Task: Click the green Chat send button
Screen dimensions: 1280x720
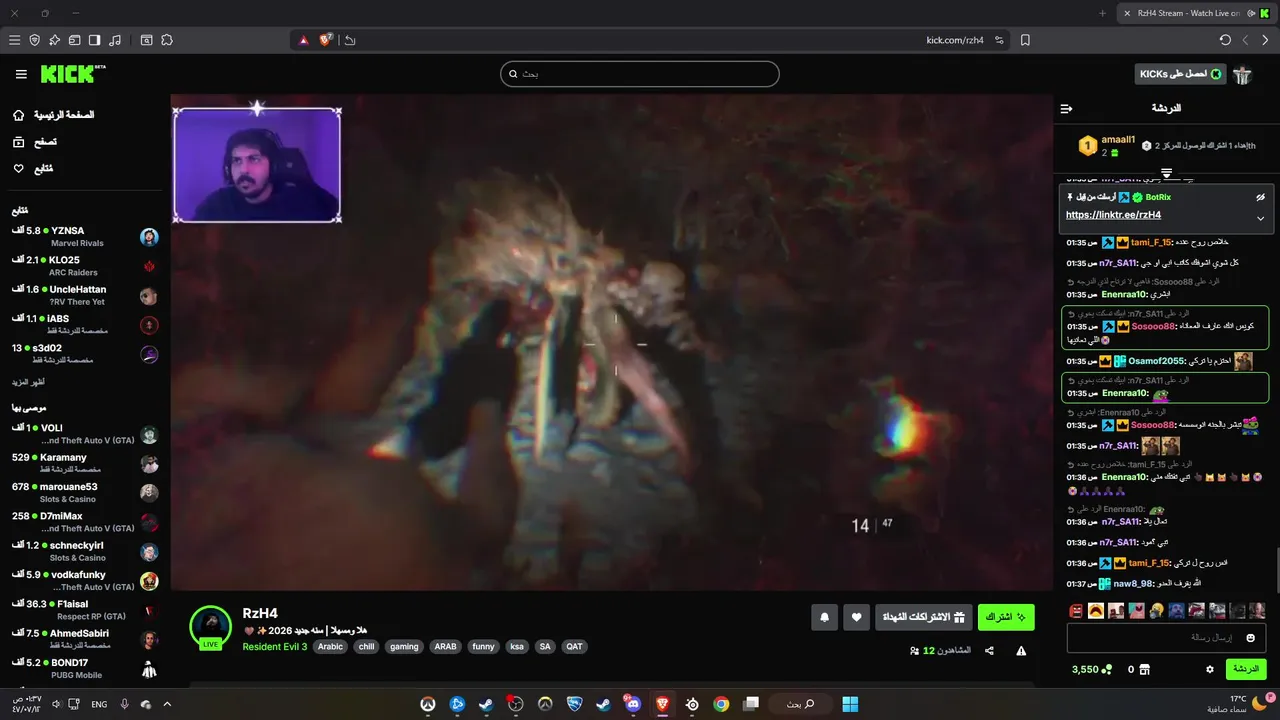Action: click(1246, 669)
